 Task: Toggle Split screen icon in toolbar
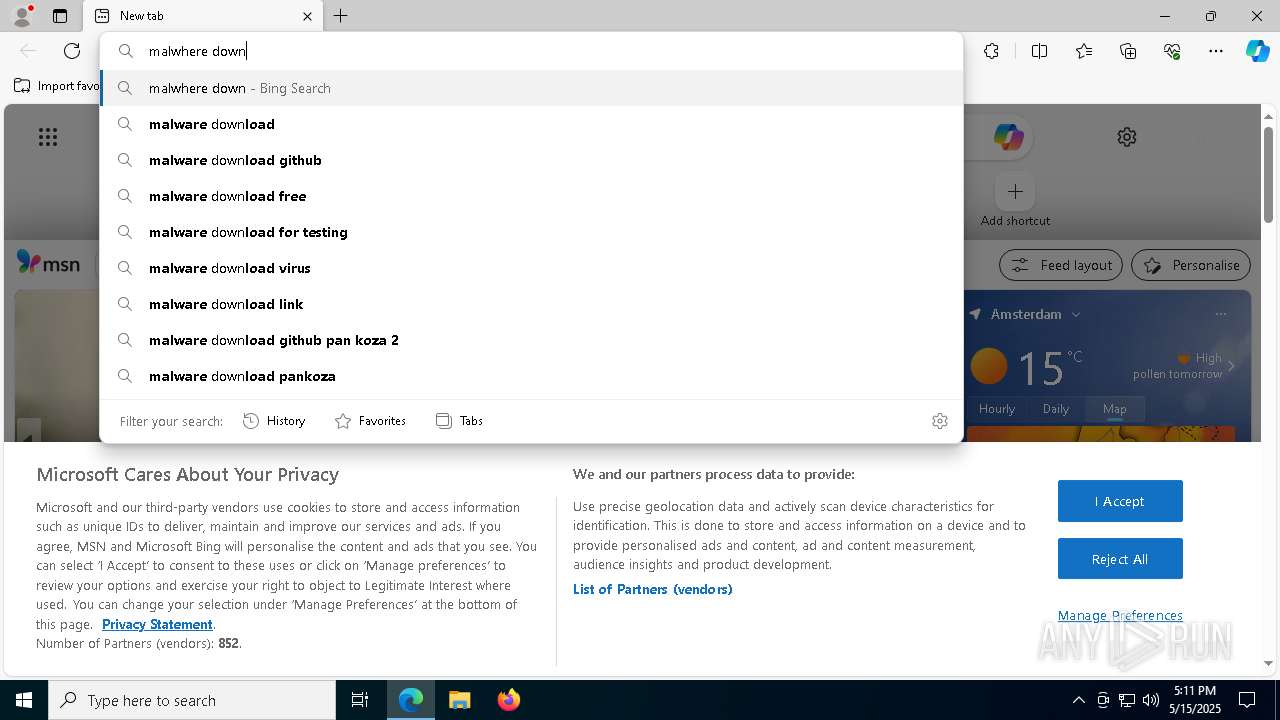(x=1039, y=51)
